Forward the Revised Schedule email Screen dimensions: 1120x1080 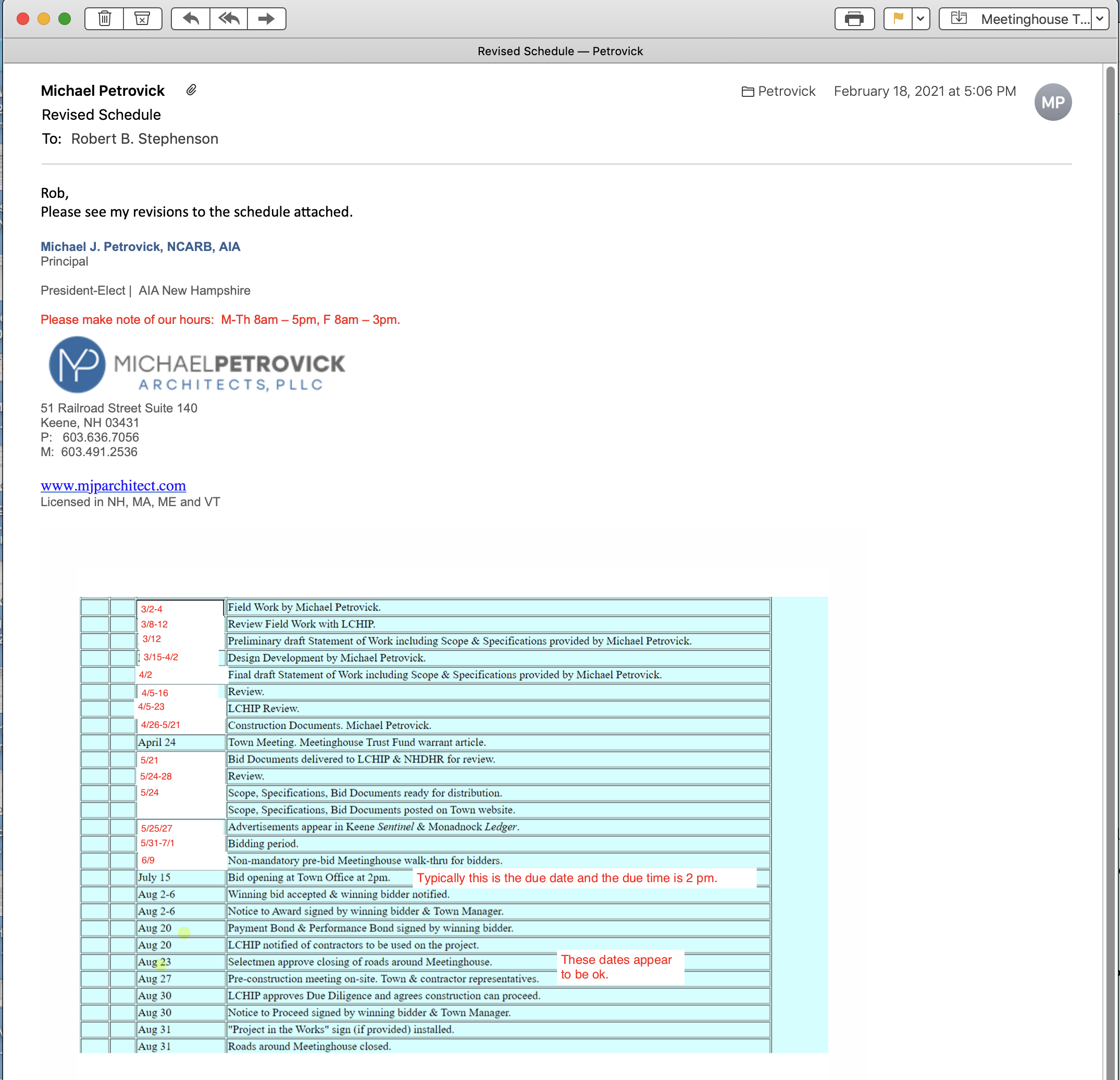[x=266, y=19]
